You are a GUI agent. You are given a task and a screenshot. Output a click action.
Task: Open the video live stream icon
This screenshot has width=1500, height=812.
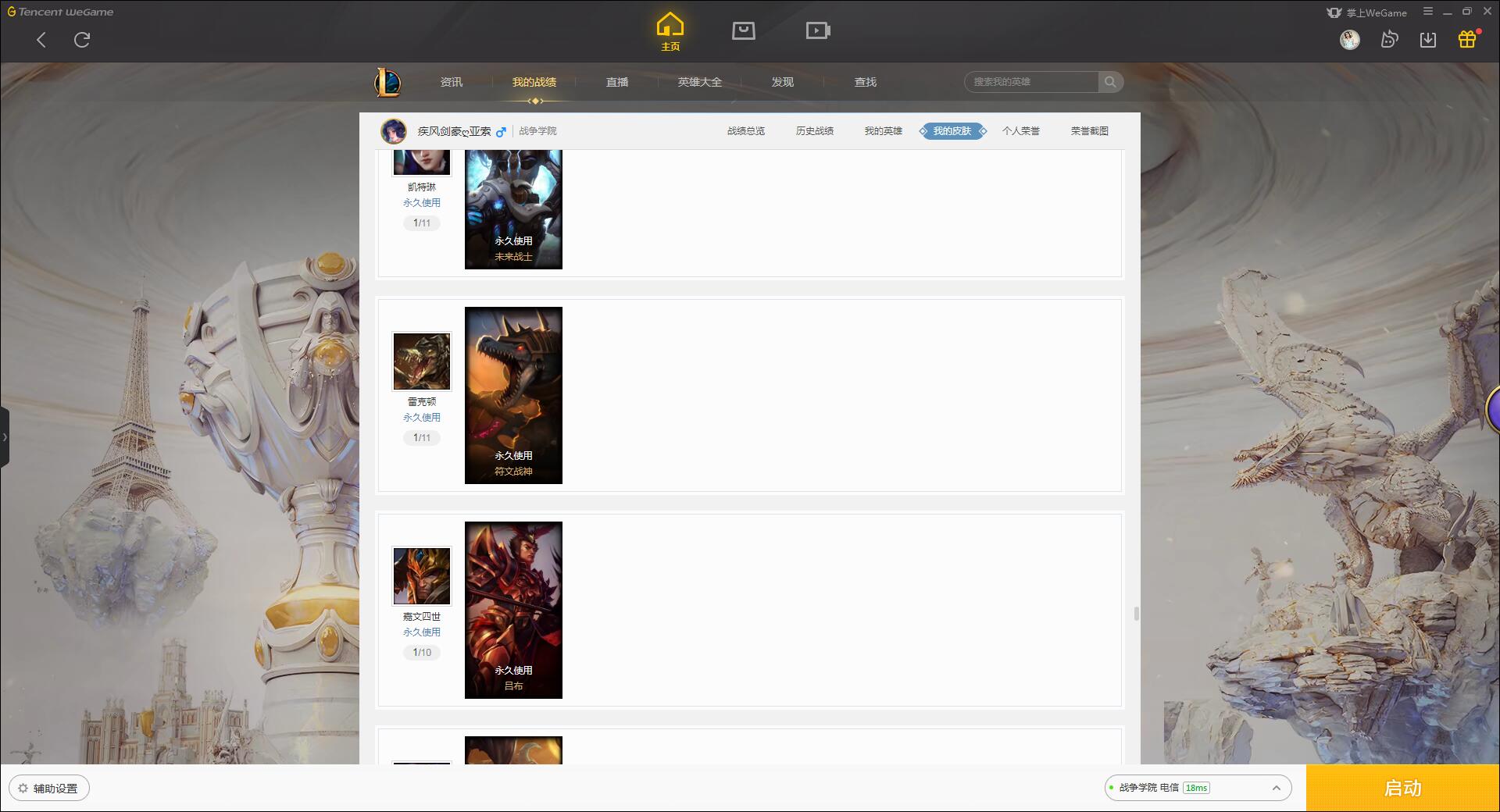click(818, 30)
